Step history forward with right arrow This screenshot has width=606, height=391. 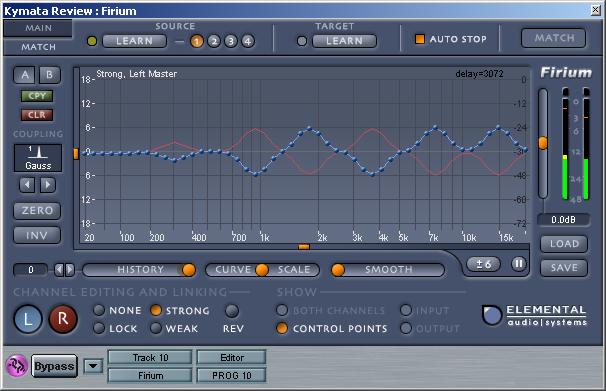click(x=70, y=270)
